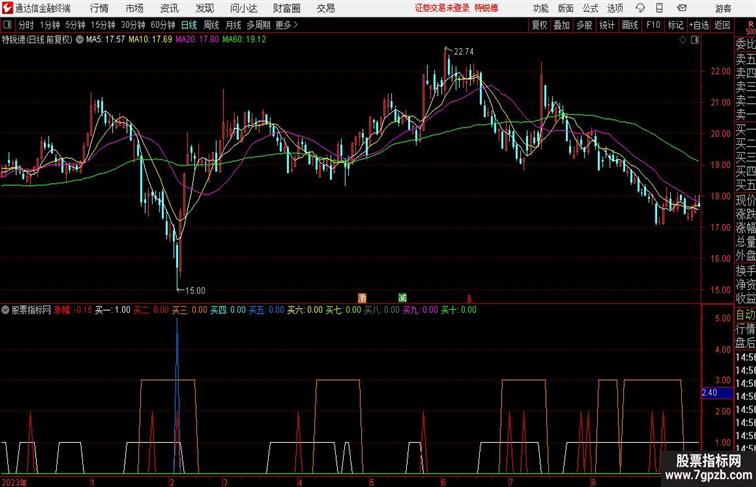Open the 资讯 menu
Viewport: 756px width, 487px height.
169,8
